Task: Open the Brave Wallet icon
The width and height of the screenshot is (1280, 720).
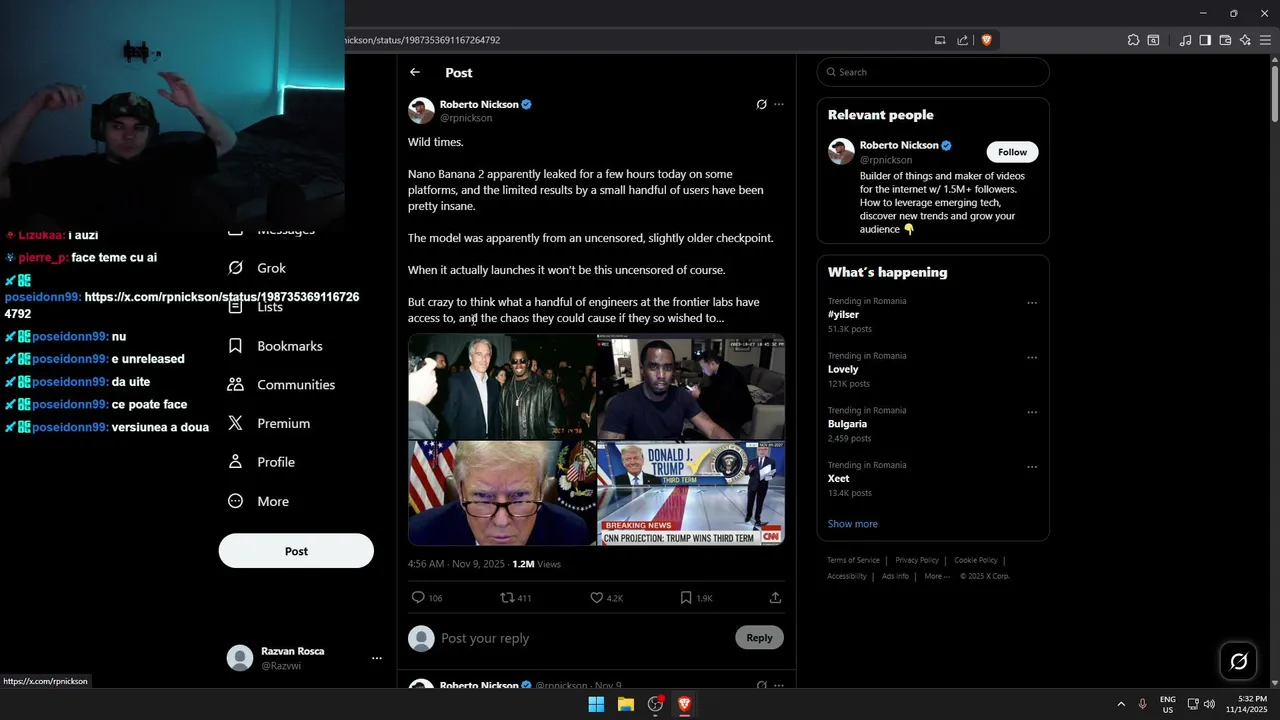Action: [1225, 40]
